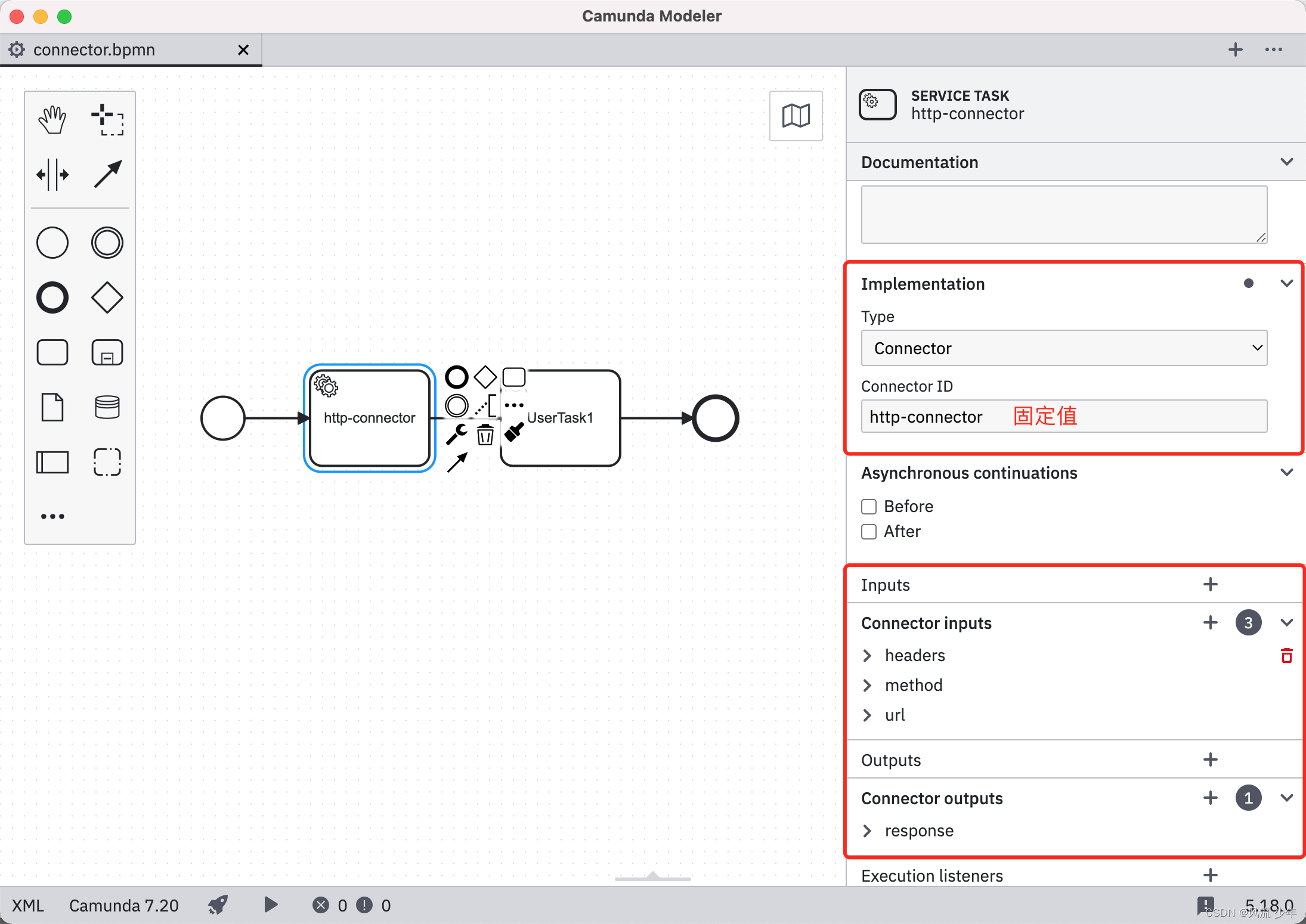The image size is (1306, 924).
Task: Delete the headers connector input
Action: click(1287, 656)
